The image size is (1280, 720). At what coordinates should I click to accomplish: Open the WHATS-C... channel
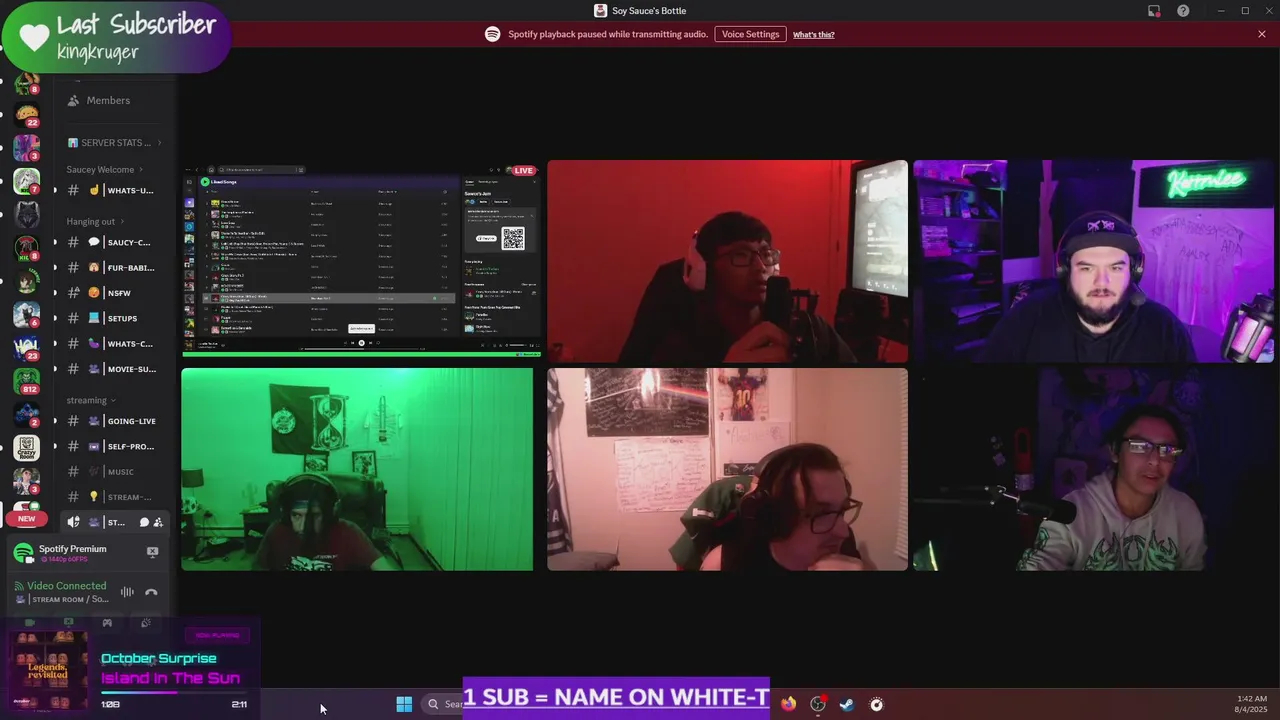[113, 343]
